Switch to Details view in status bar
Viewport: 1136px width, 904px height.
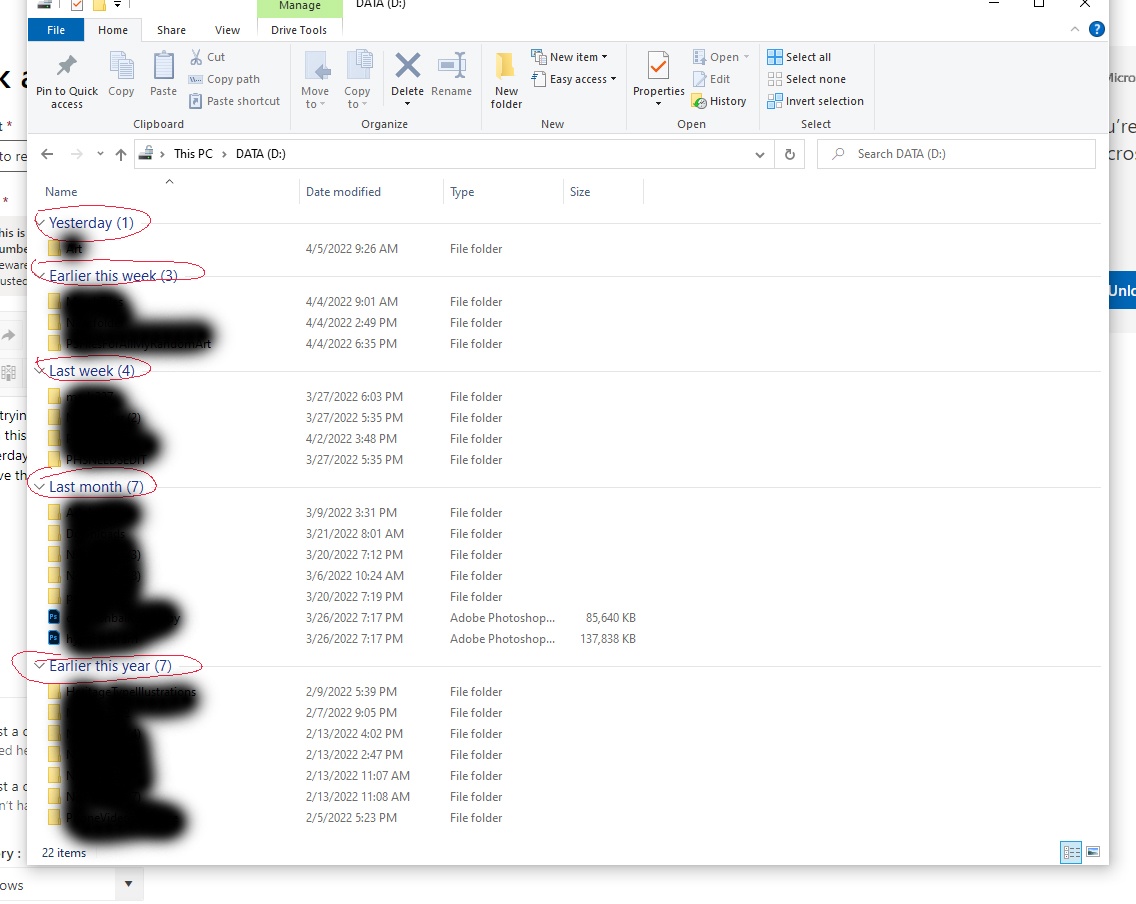1071,852
